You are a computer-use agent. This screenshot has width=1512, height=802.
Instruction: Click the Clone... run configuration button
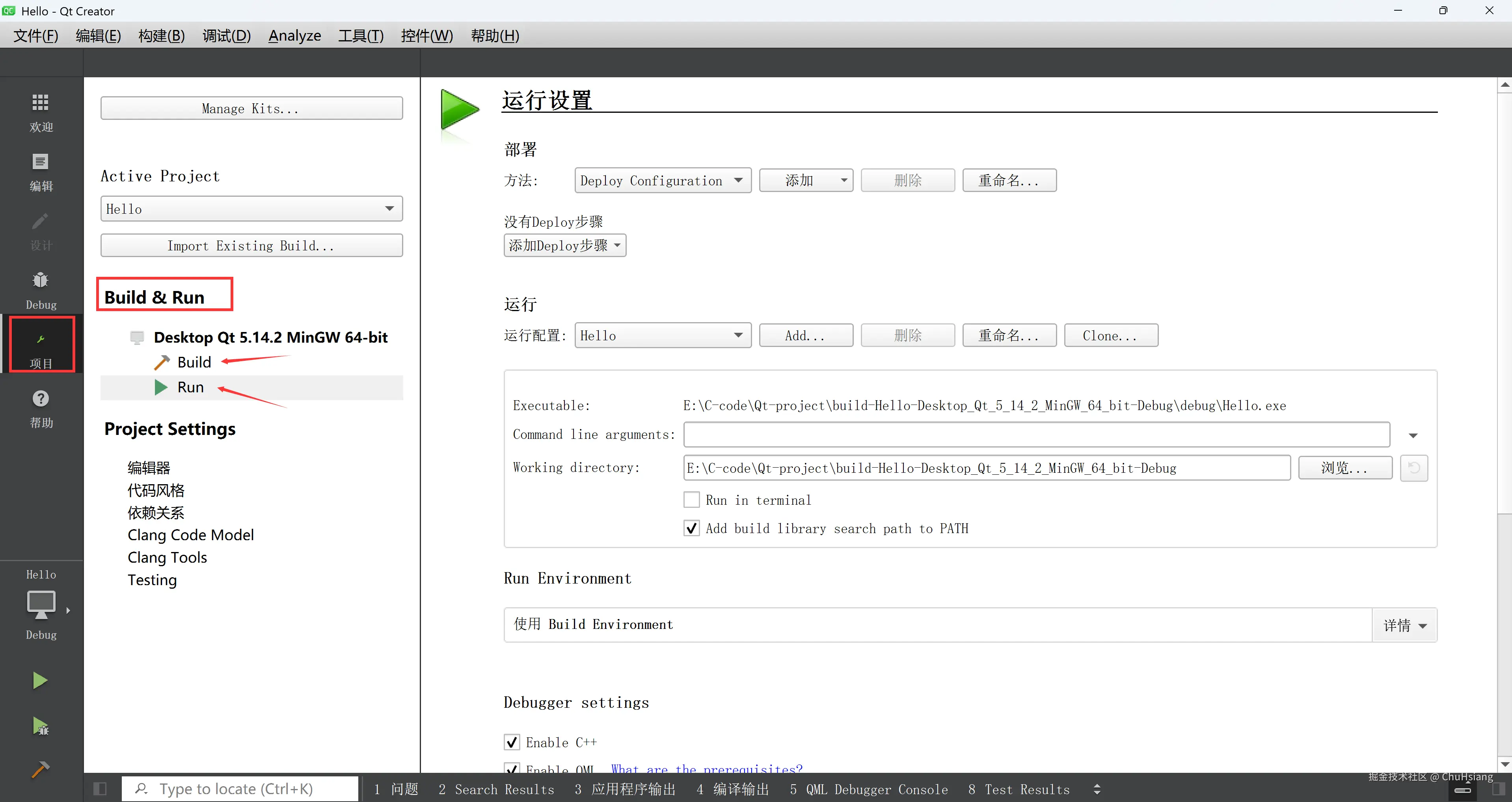tap(1110, 336)
